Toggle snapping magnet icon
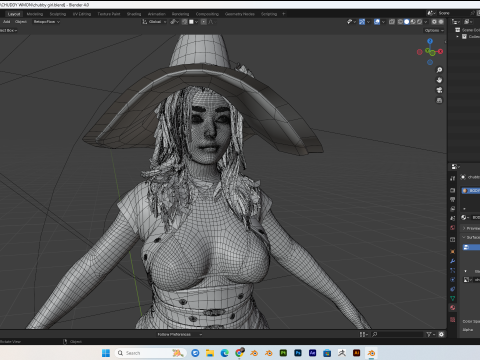This screenshot has width=480, height=360. pos(185,22)
